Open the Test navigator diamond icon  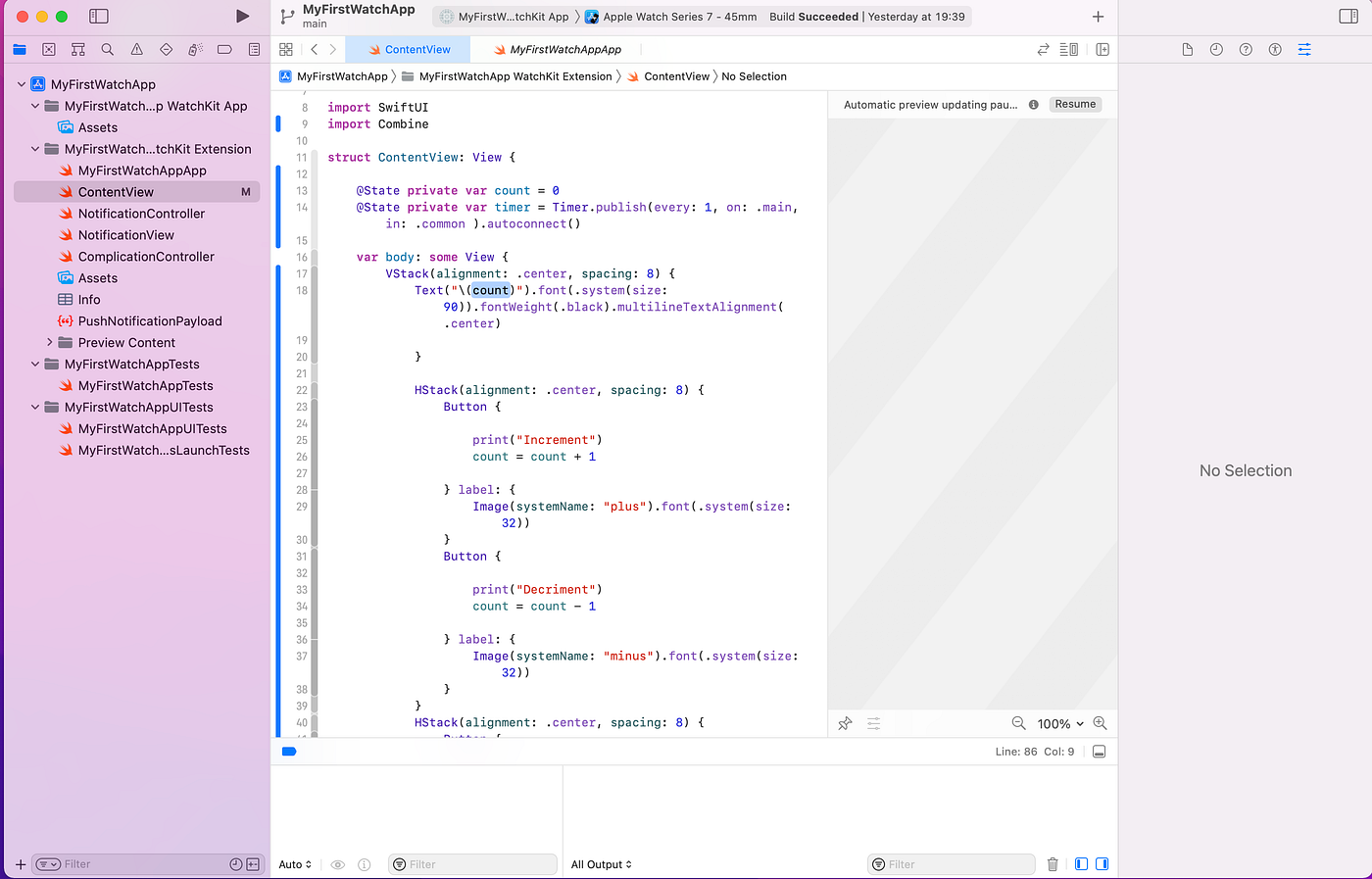click(x=167, y=49)
